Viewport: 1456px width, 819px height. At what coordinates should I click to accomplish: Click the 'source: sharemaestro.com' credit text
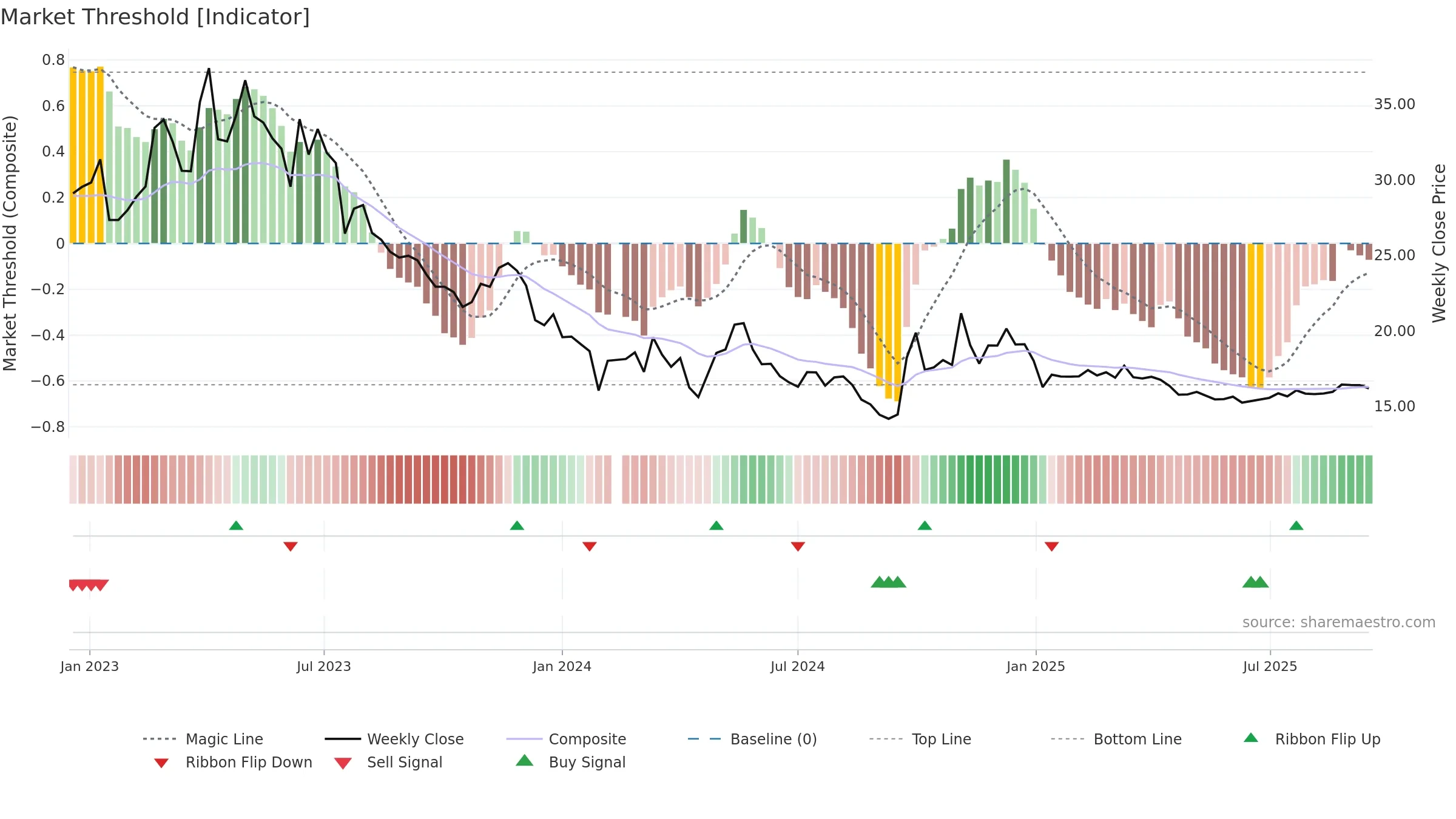[1339, 622]
